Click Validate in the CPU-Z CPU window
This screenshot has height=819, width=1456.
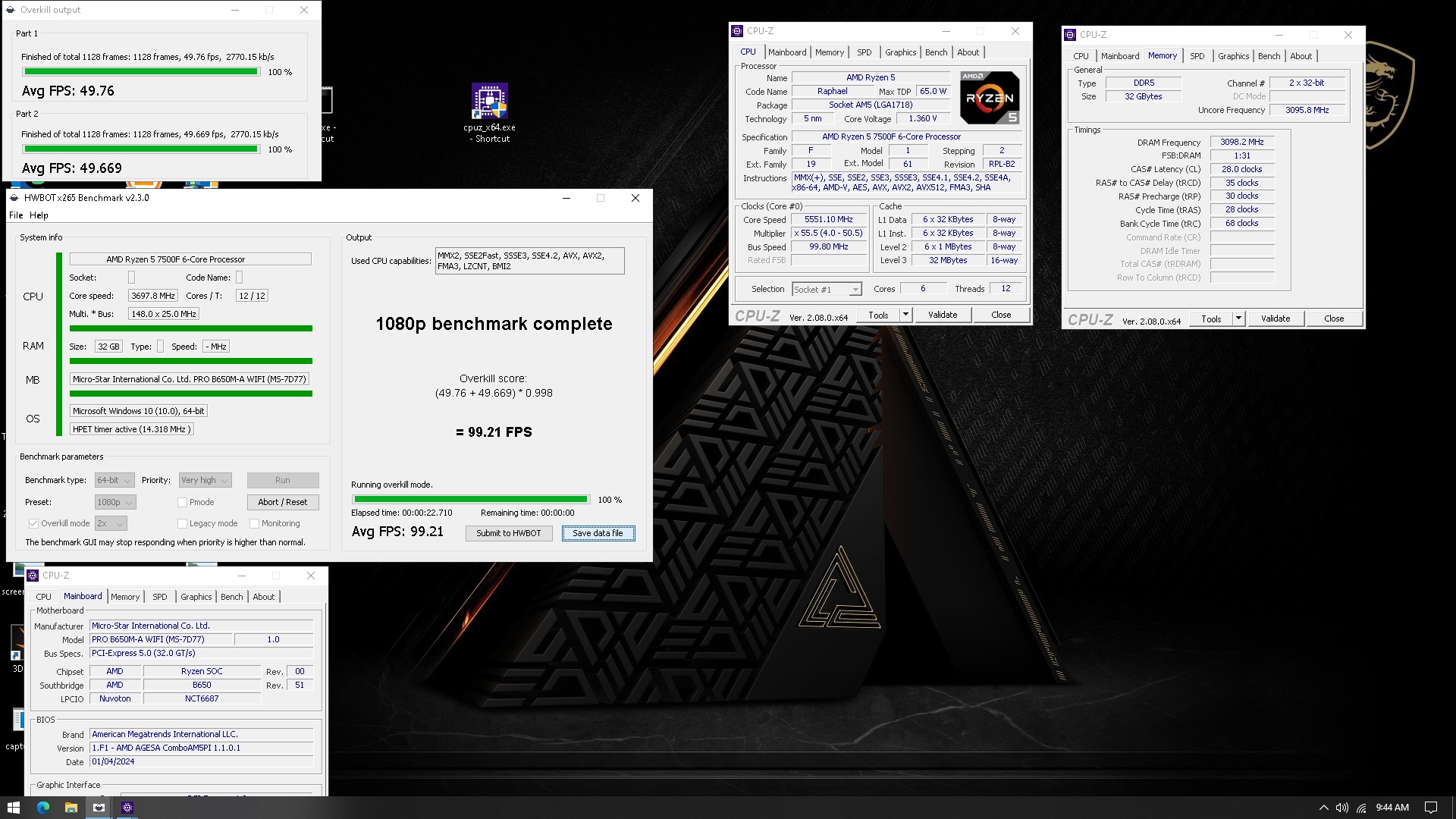[943, 315]
